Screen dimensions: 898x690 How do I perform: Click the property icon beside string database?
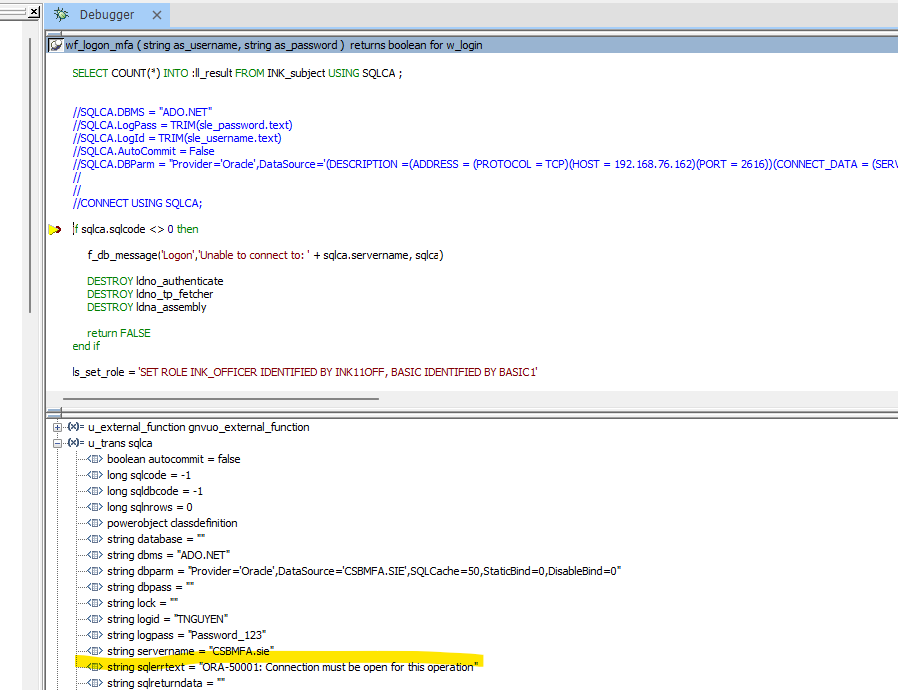tap(95, 539)
